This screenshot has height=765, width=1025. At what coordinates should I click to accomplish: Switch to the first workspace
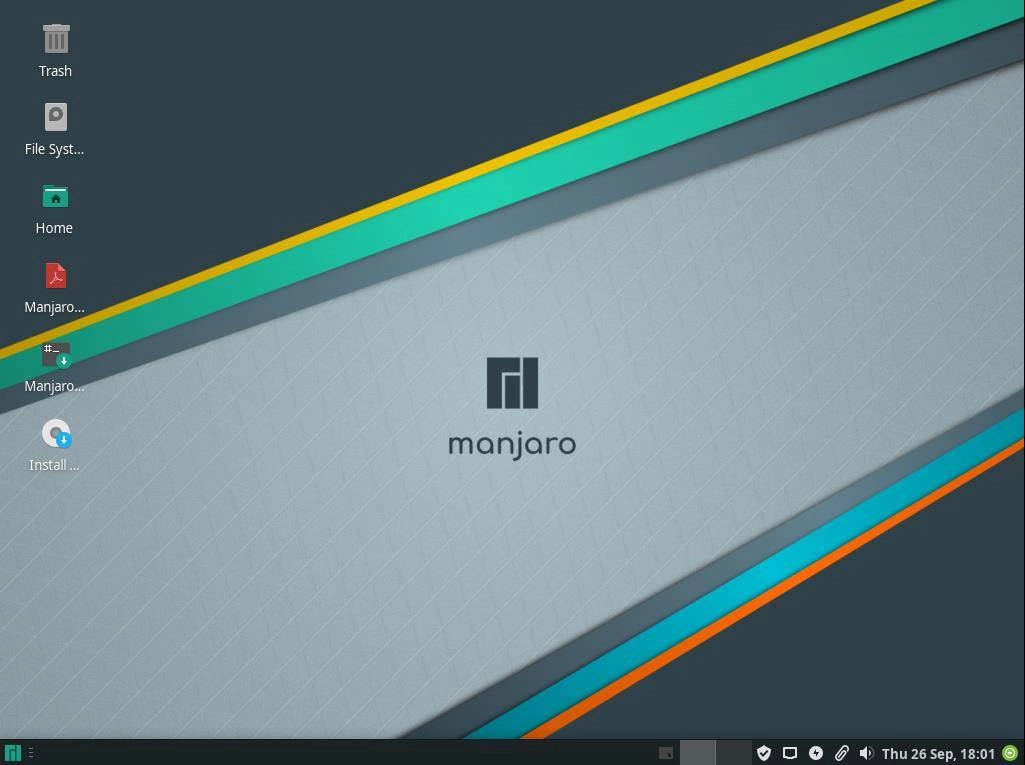point(697,753)
